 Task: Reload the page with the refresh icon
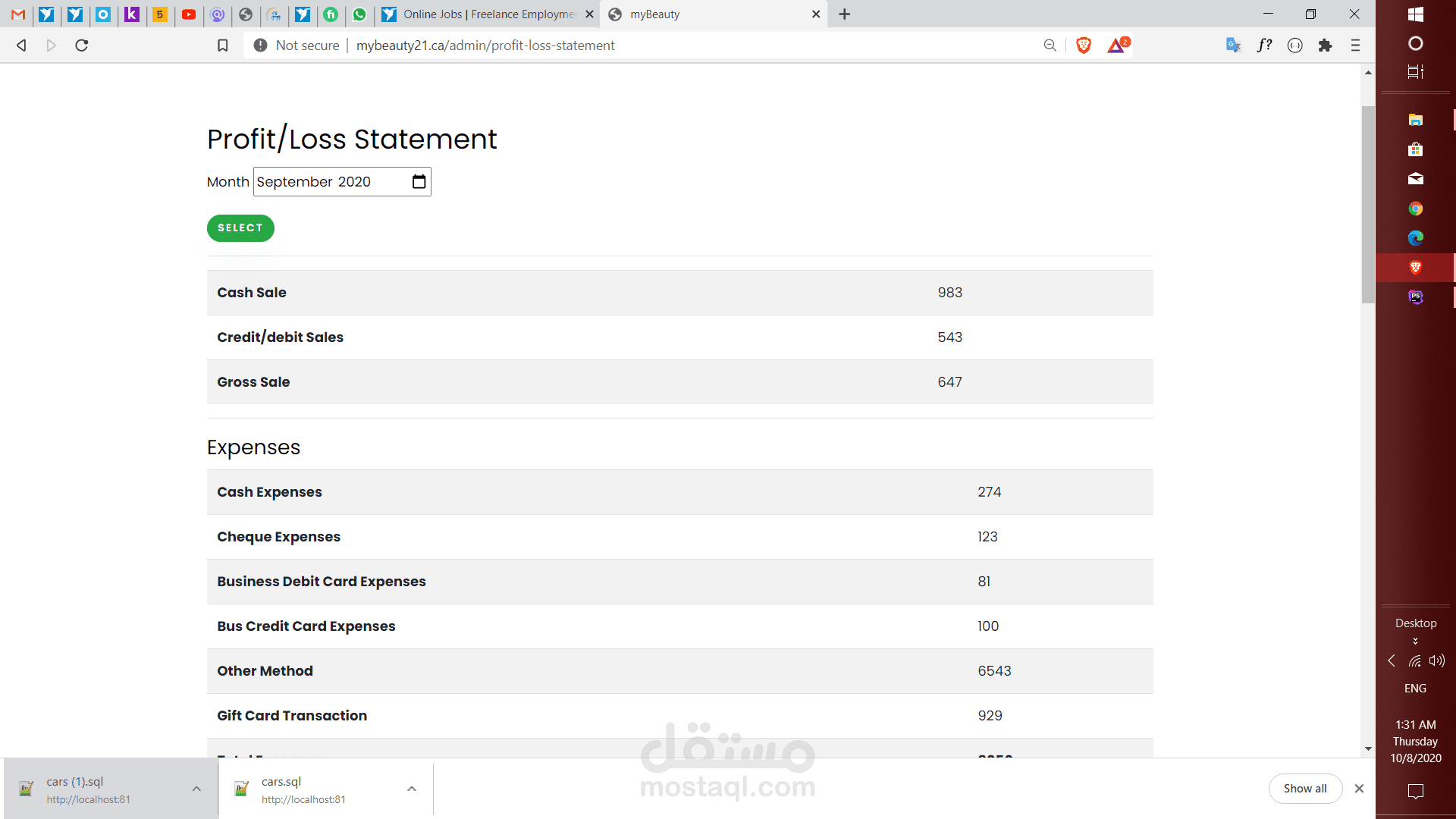[x=82, y=45]
